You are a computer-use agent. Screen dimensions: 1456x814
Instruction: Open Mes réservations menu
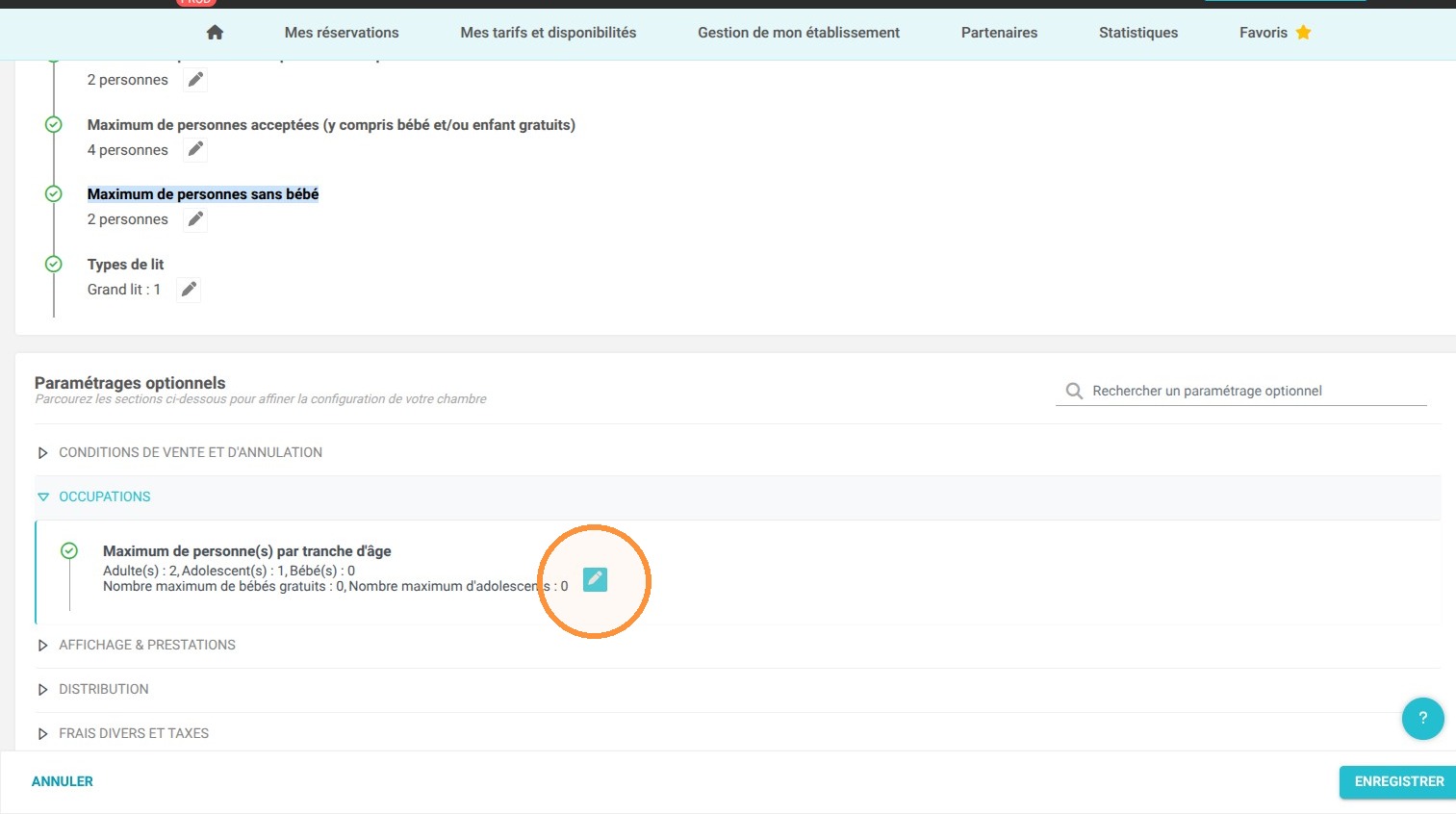coord(342,33)
